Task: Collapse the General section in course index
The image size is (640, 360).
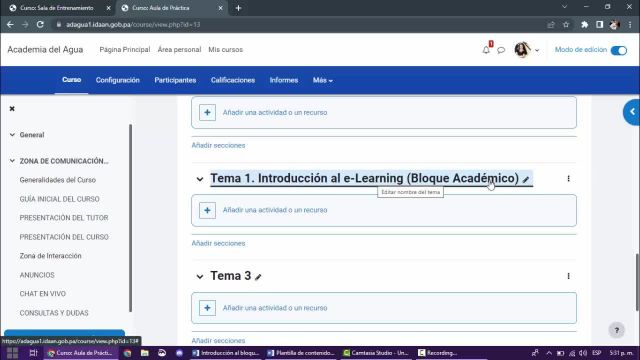Action: (x=12, y=135)
